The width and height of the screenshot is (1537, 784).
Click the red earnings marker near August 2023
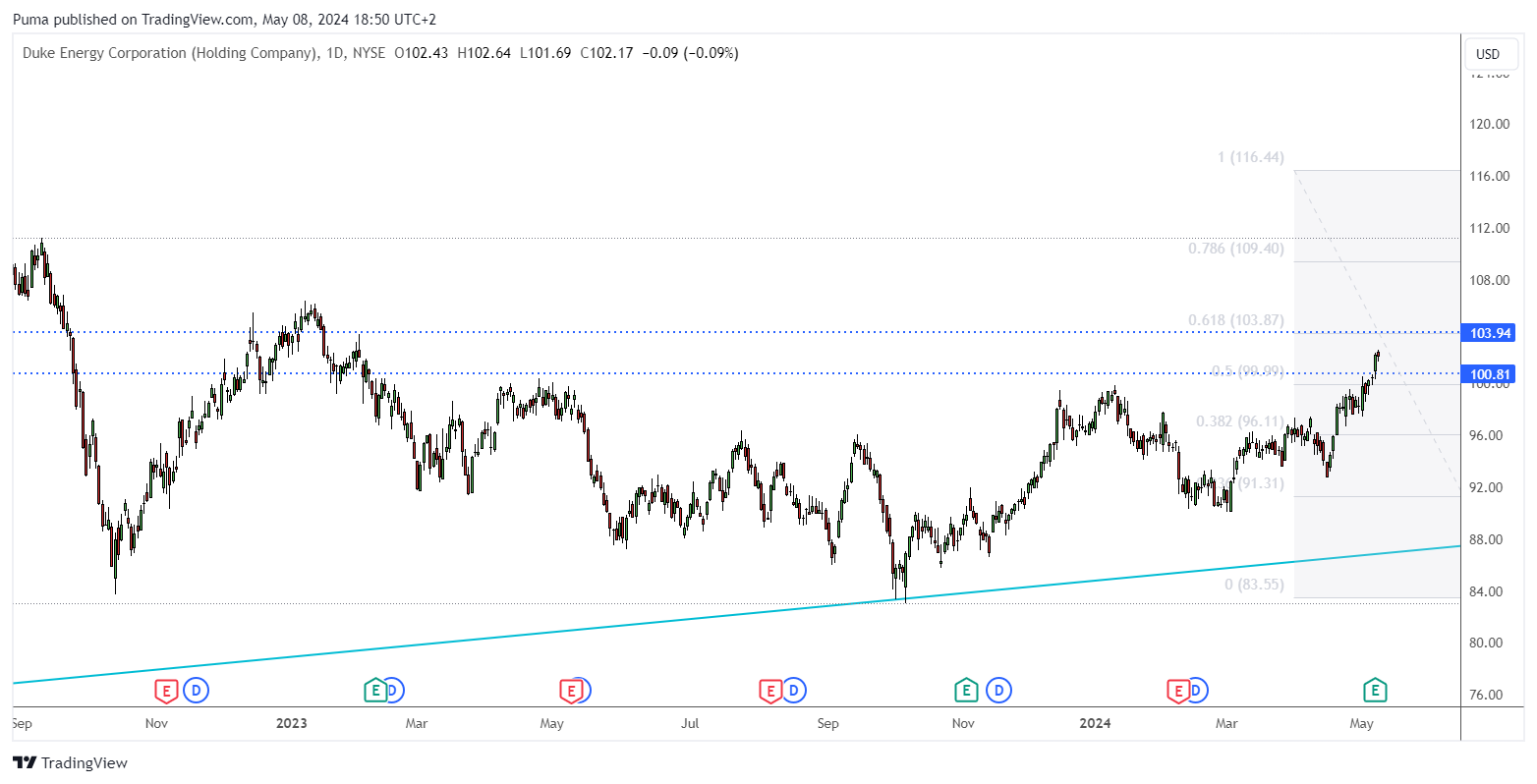coord(769,691)
